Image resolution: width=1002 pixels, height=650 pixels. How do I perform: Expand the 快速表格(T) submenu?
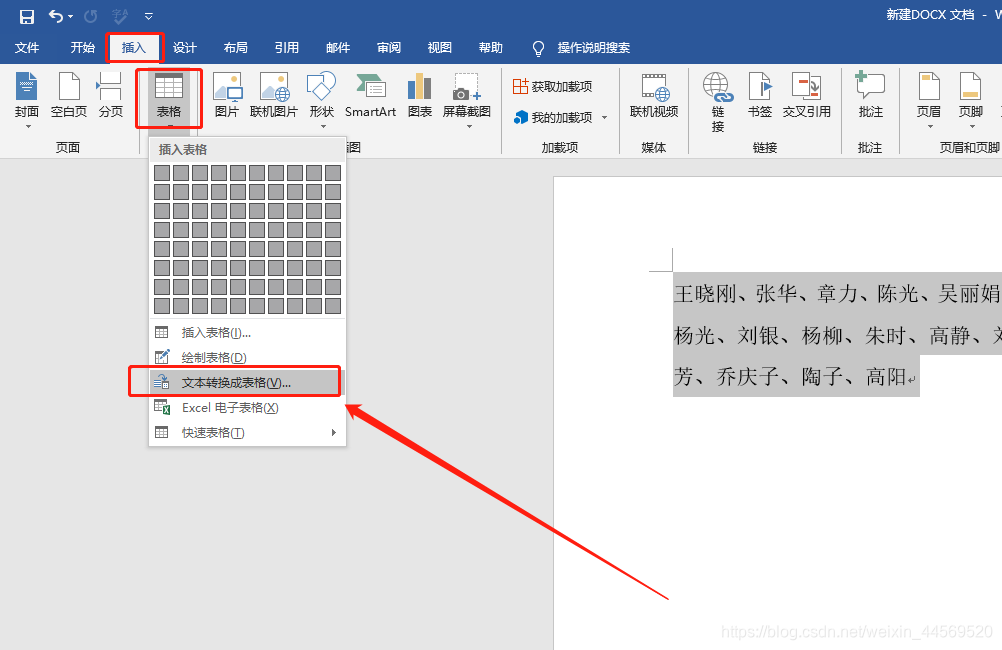coord(247,433)
